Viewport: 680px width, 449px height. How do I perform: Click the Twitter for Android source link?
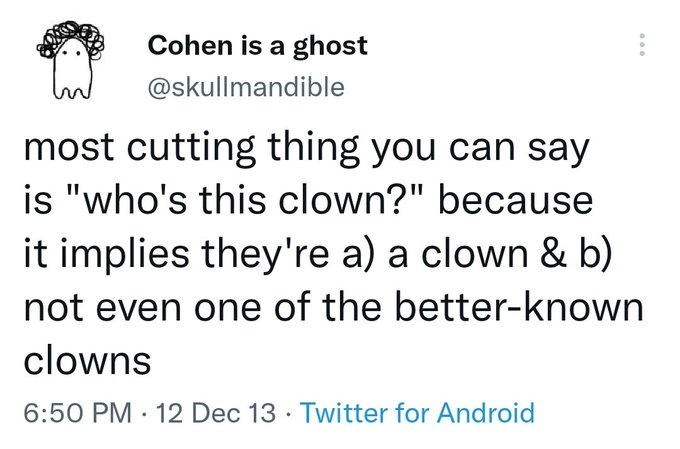coord(417,412)
